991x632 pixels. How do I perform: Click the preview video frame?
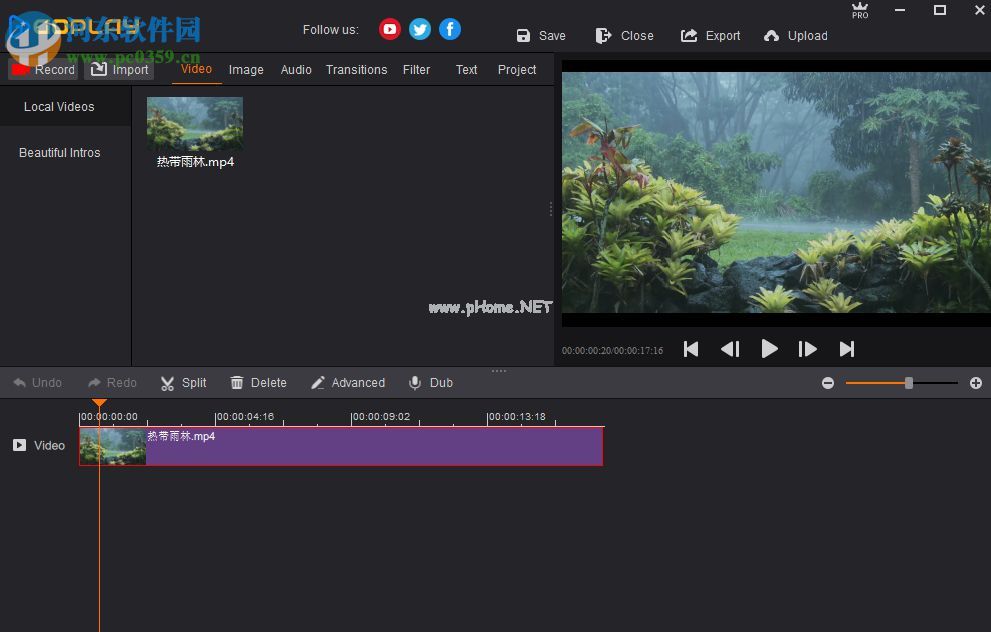pos(776,192)
